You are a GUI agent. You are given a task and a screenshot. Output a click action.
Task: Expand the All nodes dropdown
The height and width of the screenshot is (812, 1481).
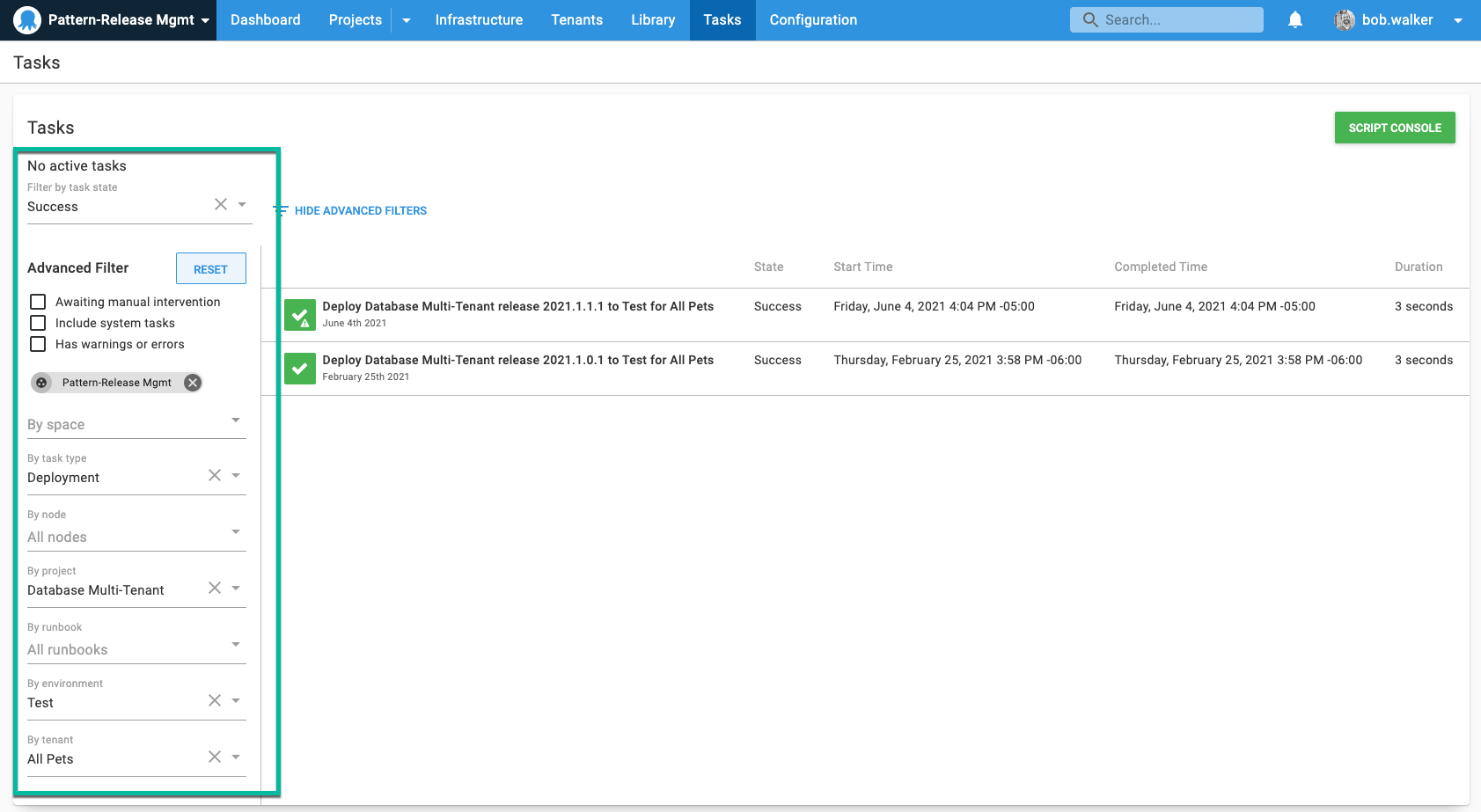click(x=235, y=531)
